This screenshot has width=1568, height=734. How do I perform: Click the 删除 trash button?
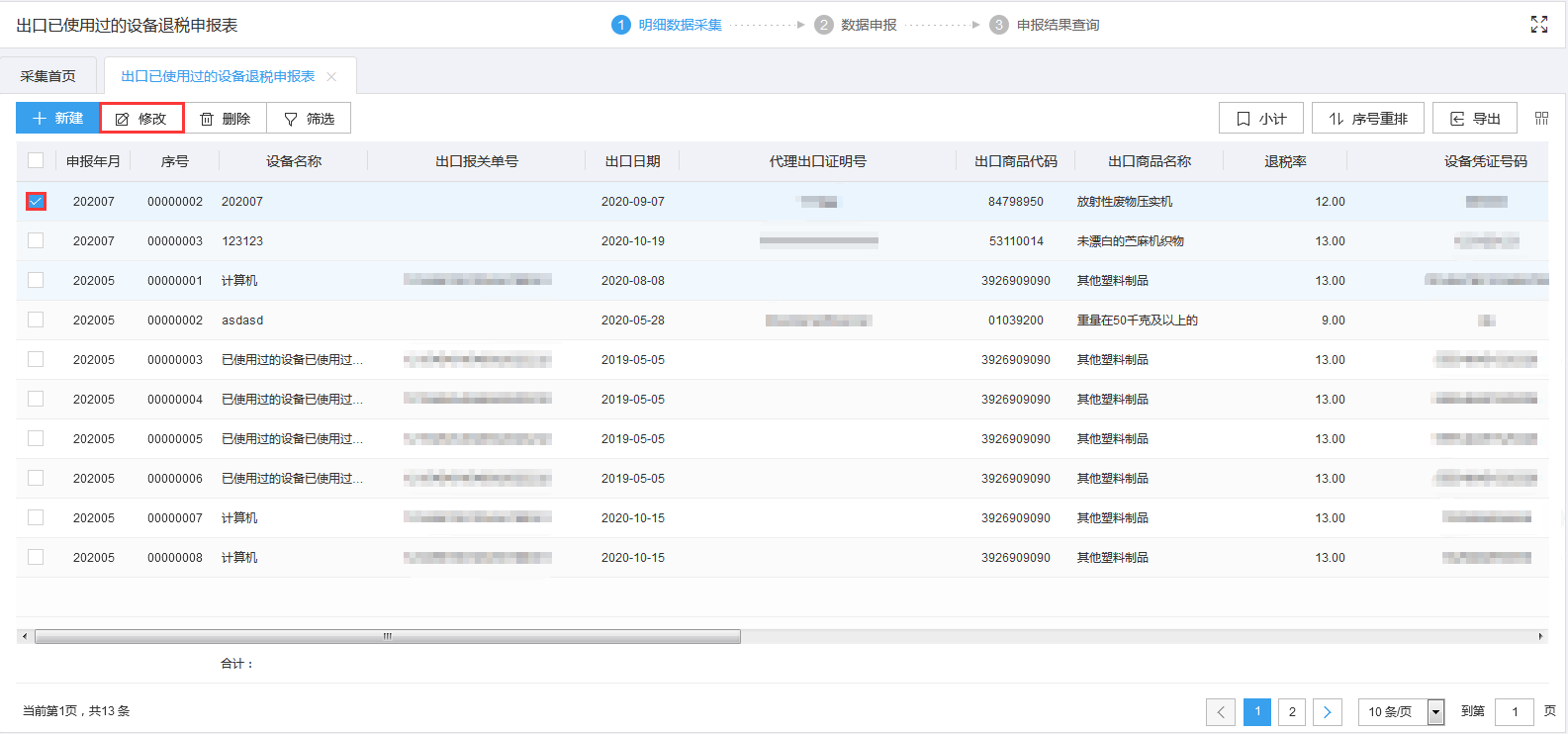(226, 119)
